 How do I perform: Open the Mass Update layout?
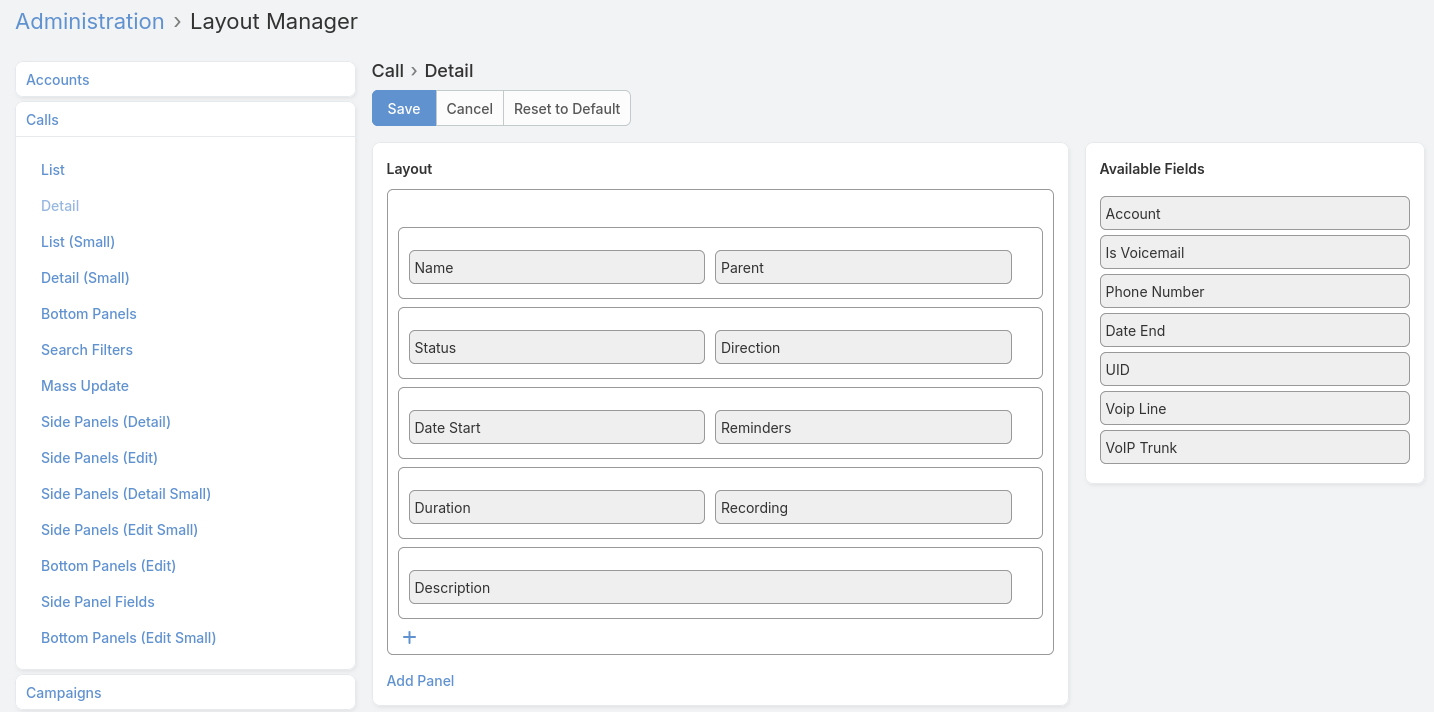point(84,385)
